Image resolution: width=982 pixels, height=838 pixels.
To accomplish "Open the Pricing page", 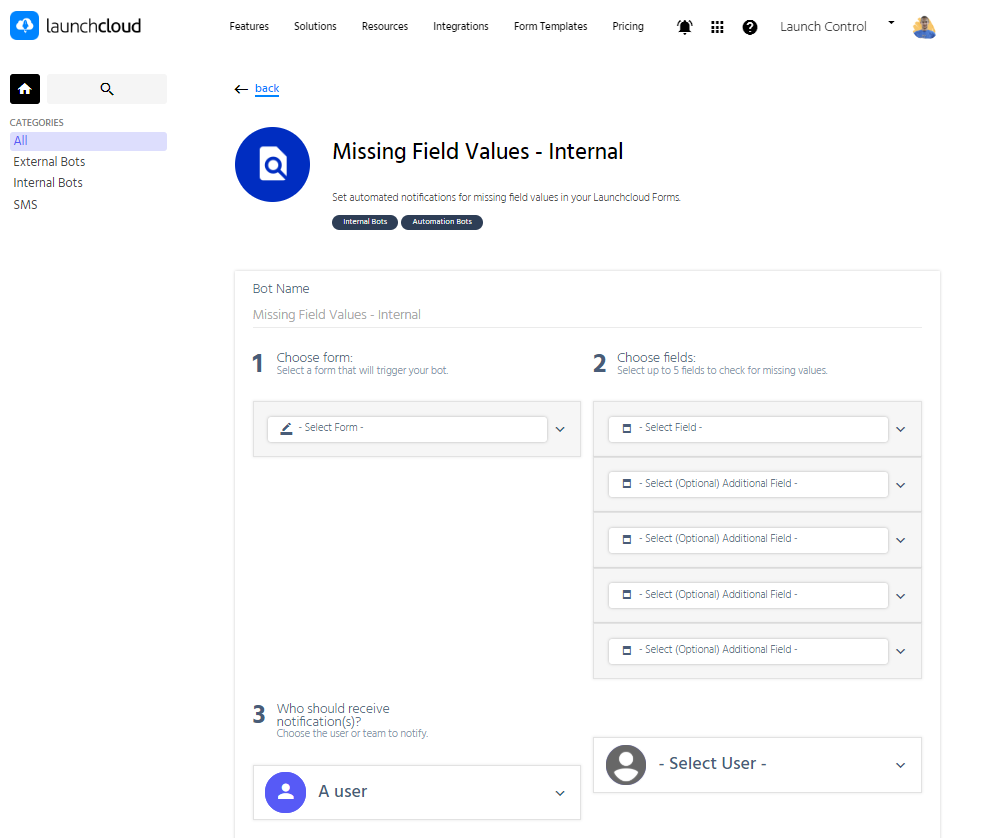I will [628, 26].
